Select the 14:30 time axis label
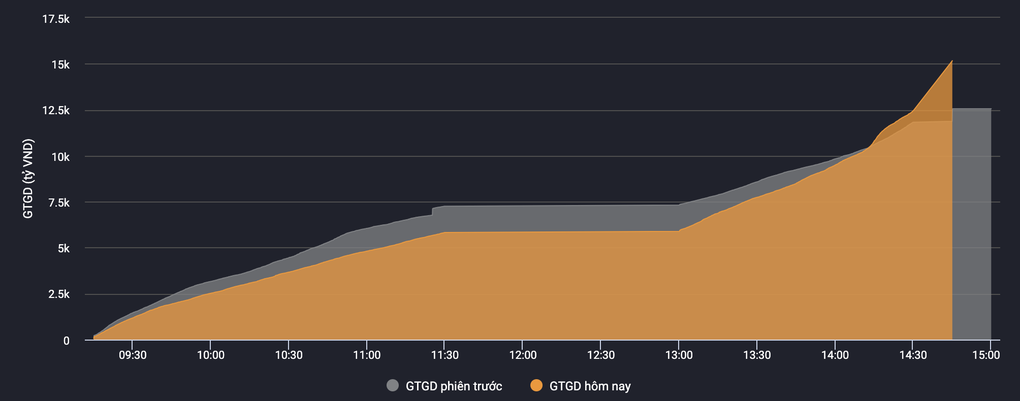 pyautogui.click(x=912, y=354)
